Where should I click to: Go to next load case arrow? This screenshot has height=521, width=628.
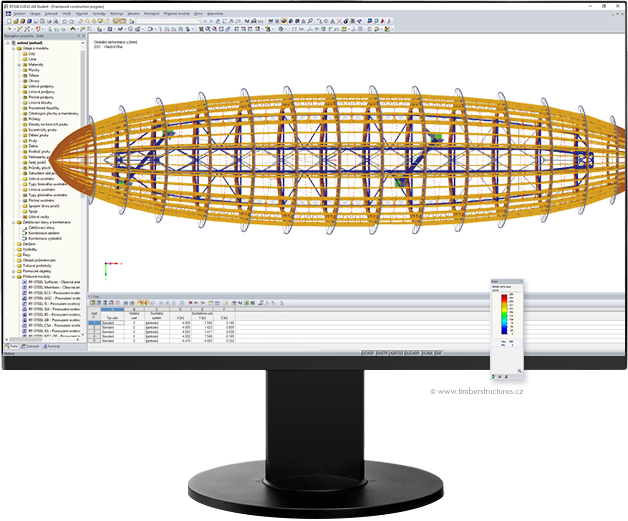(211, 21)
